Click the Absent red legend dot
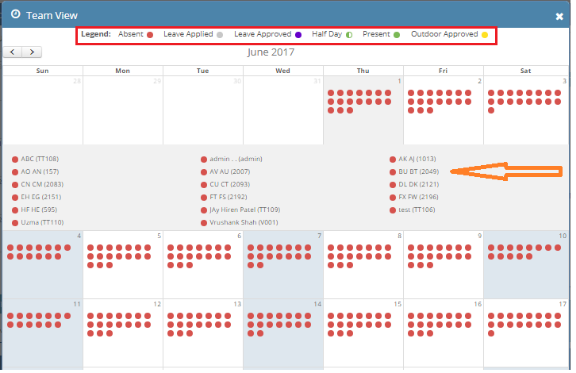The width and height of the screenshot is (576, 373). coord(150,35)
